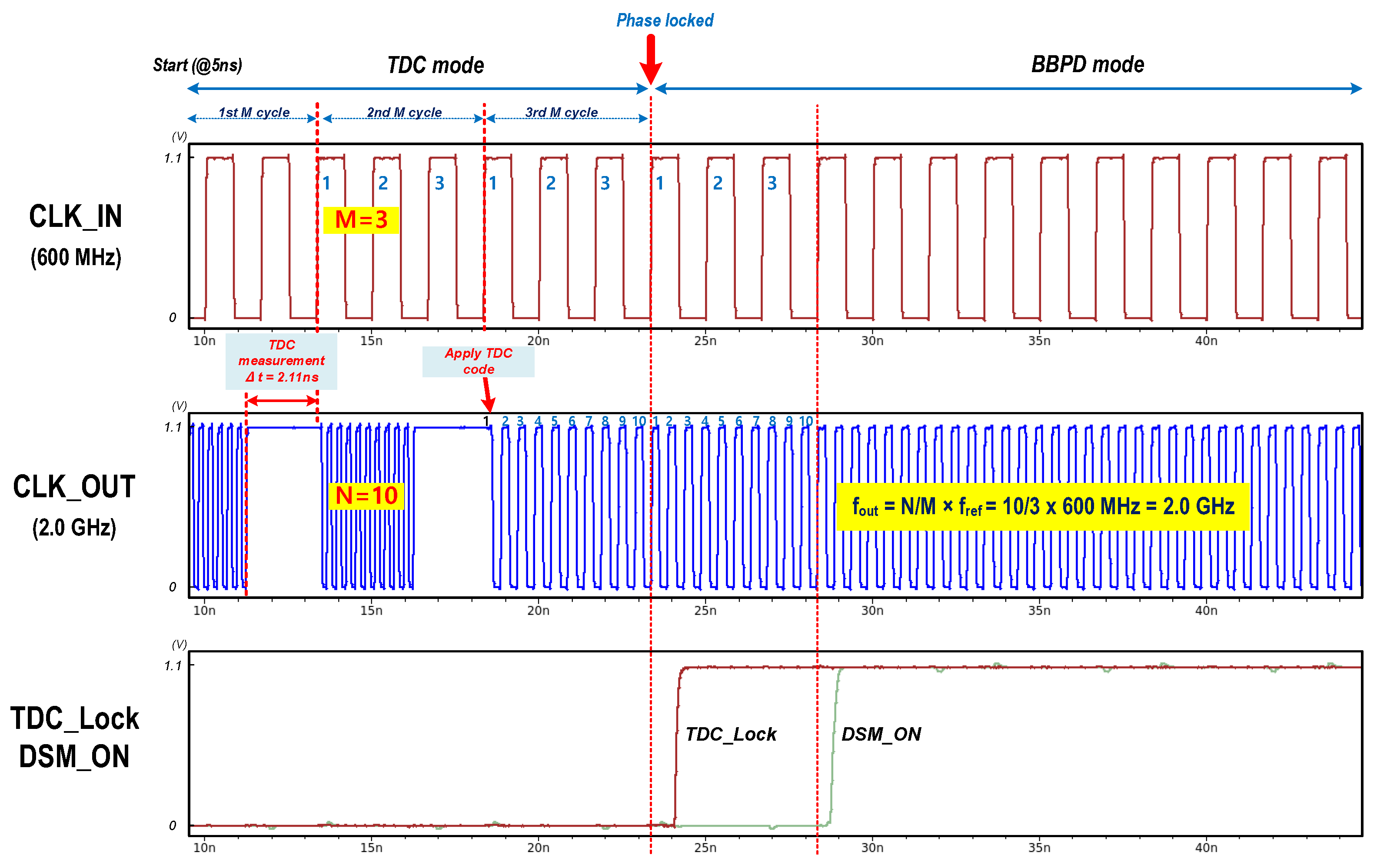This screenshot has height=868, width=1377.
Task: Click the CLK_OUT signal name
Action: [74, 487]
